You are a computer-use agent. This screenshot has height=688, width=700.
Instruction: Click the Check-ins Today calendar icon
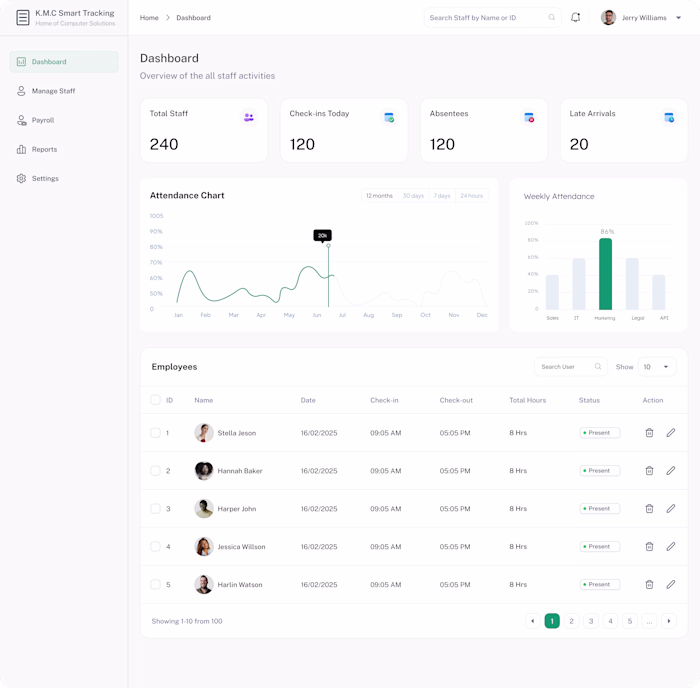(x=389, y=117)
